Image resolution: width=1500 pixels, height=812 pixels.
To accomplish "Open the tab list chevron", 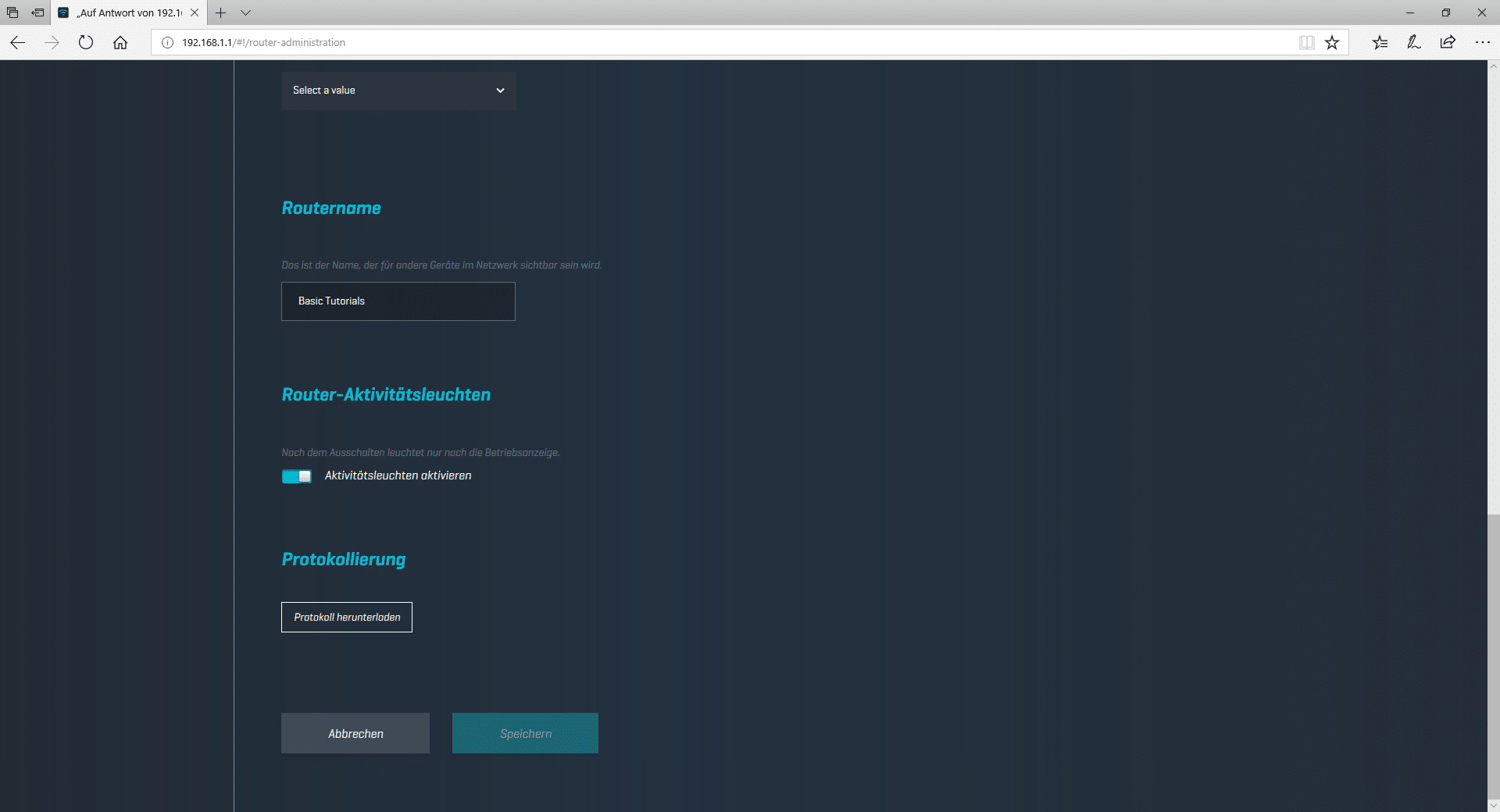I will coord(245,12).
